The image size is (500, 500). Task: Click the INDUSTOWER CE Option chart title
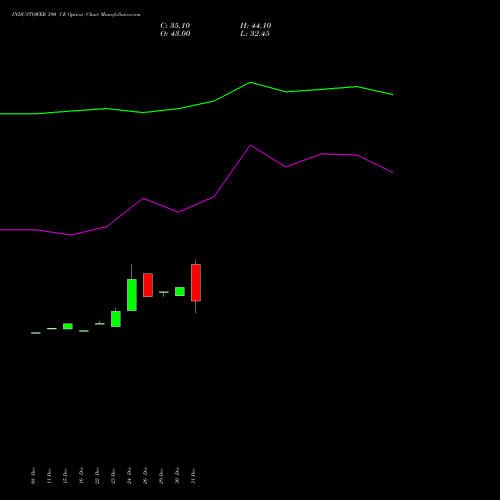pyautogui.click(x=76, y=15)
